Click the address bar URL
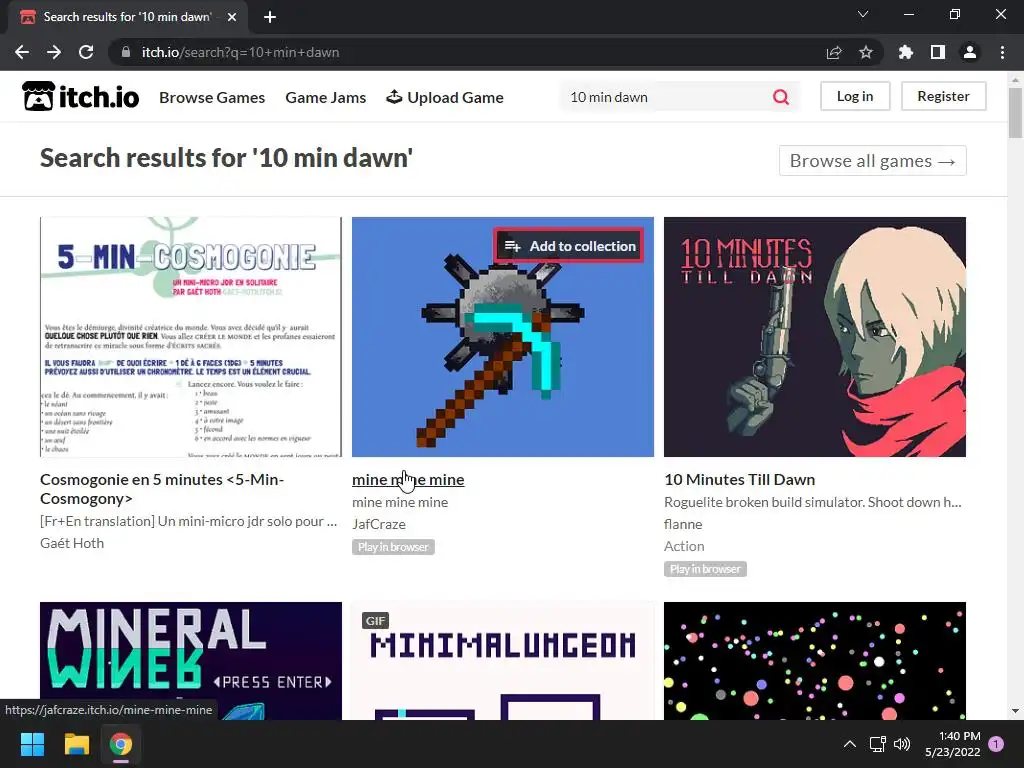1024x768 pixels. click(240, 52)
